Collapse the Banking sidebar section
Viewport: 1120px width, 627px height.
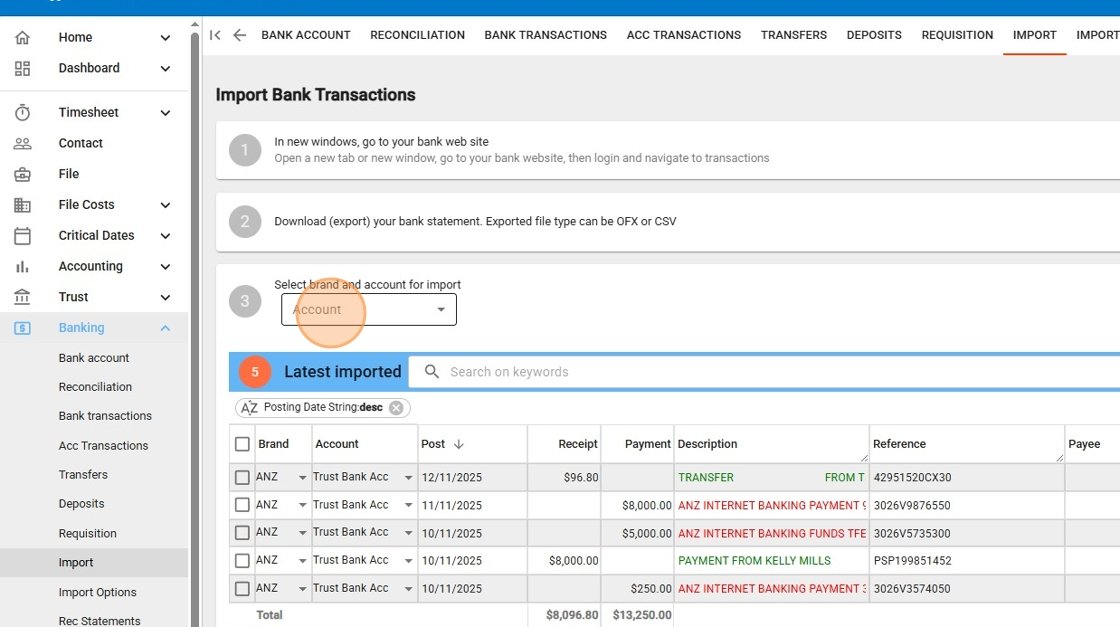coord(165,327)
